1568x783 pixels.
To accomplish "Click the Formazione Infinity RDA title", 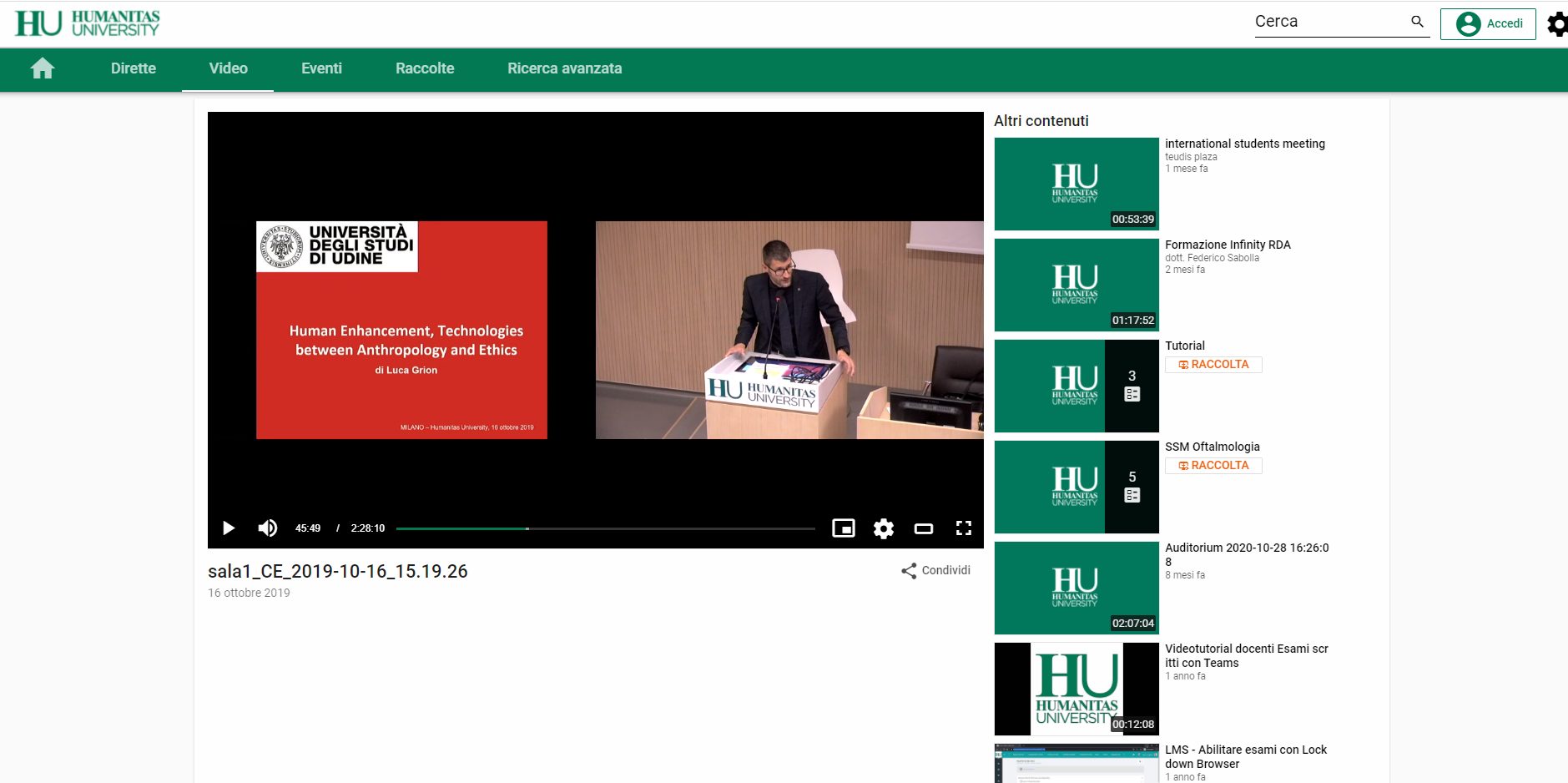I will 1228,245.
